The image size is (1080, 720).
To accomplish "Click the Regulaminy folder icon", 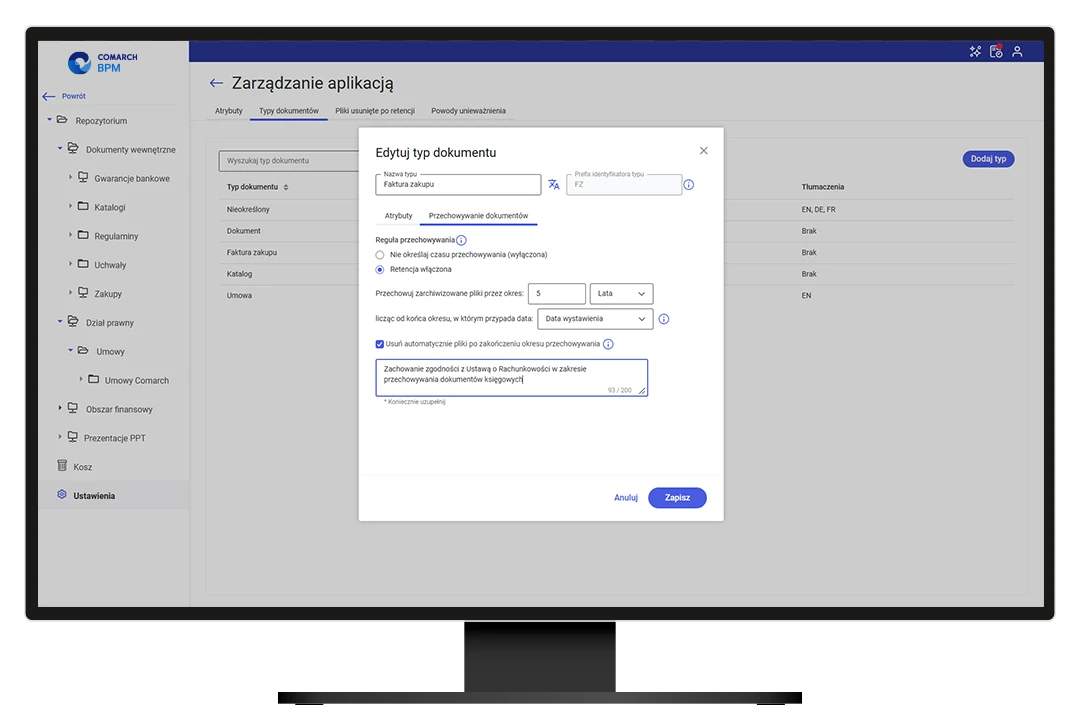I will pos(83,235).
